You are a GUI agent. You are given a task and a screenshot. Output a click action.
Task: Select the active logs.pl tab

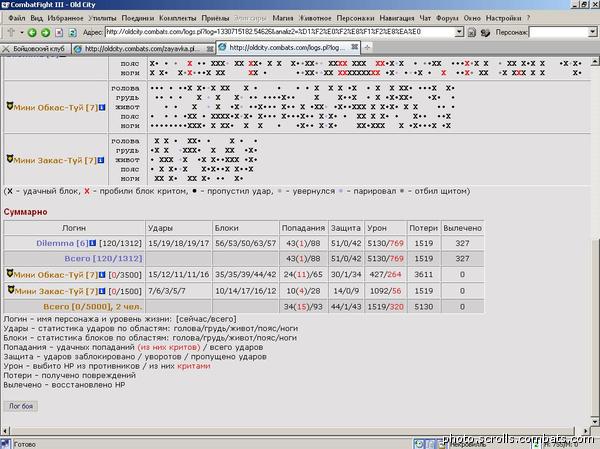tap(288, 47)
